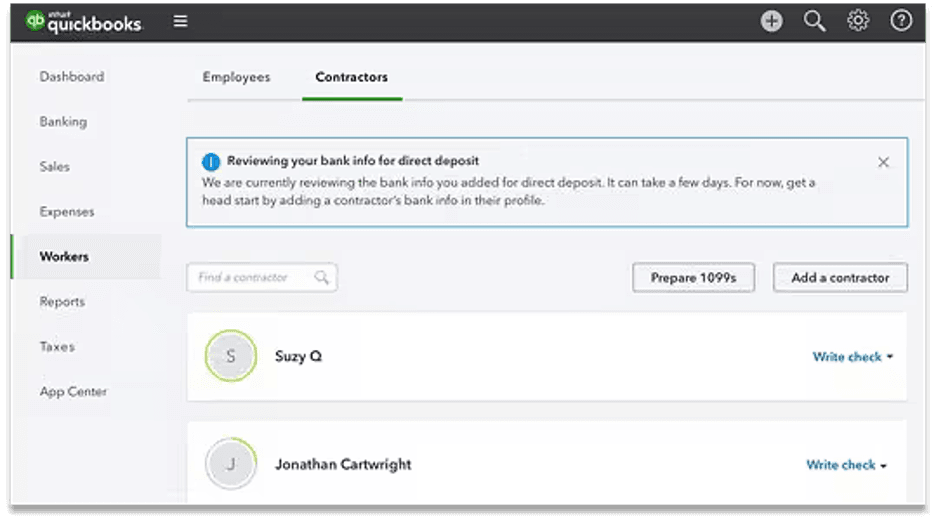This screenshot has height=522, width=936.
Task: Expand Write check dropdown for Jonathan Cartwright
Action: point(883,465)
